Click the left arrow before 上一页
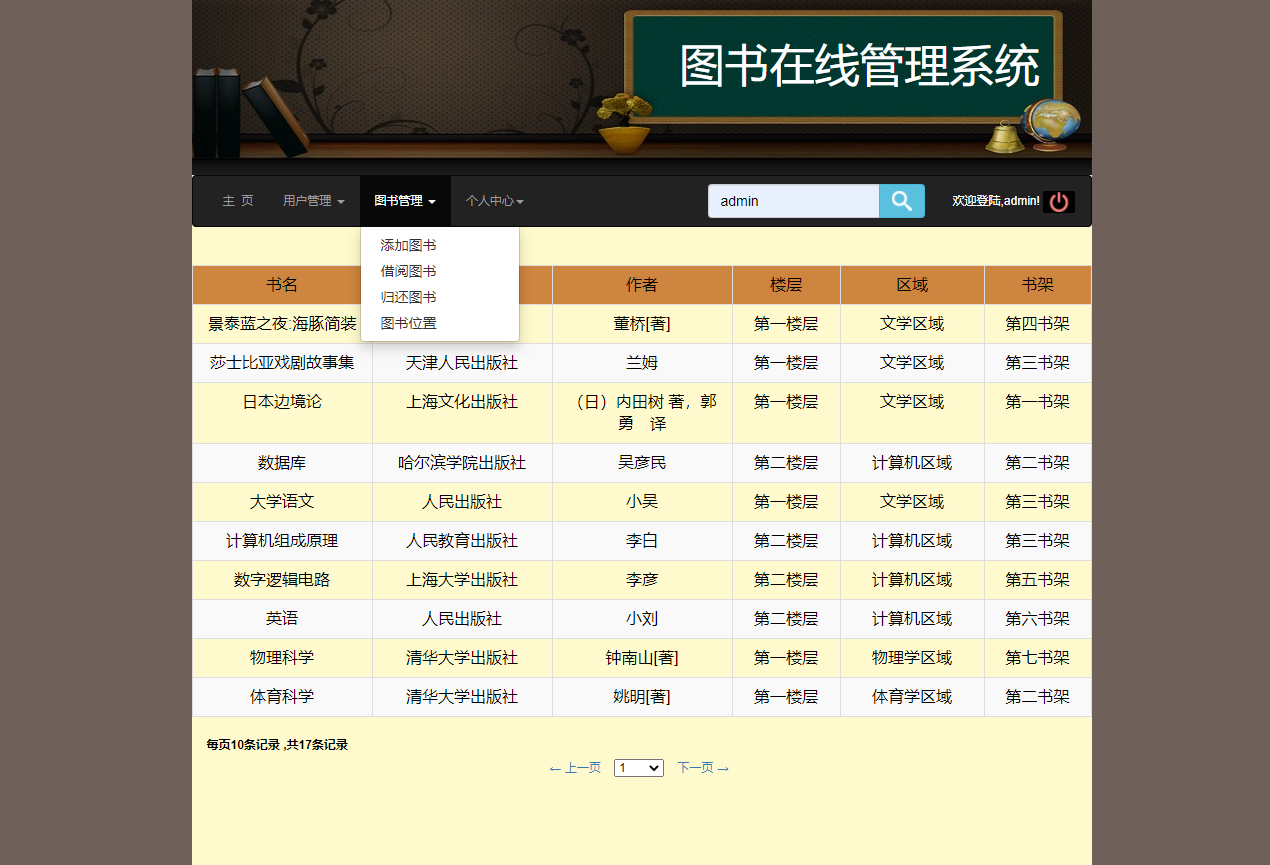This screenshot has width=1270, height=865. coord(555,768)
